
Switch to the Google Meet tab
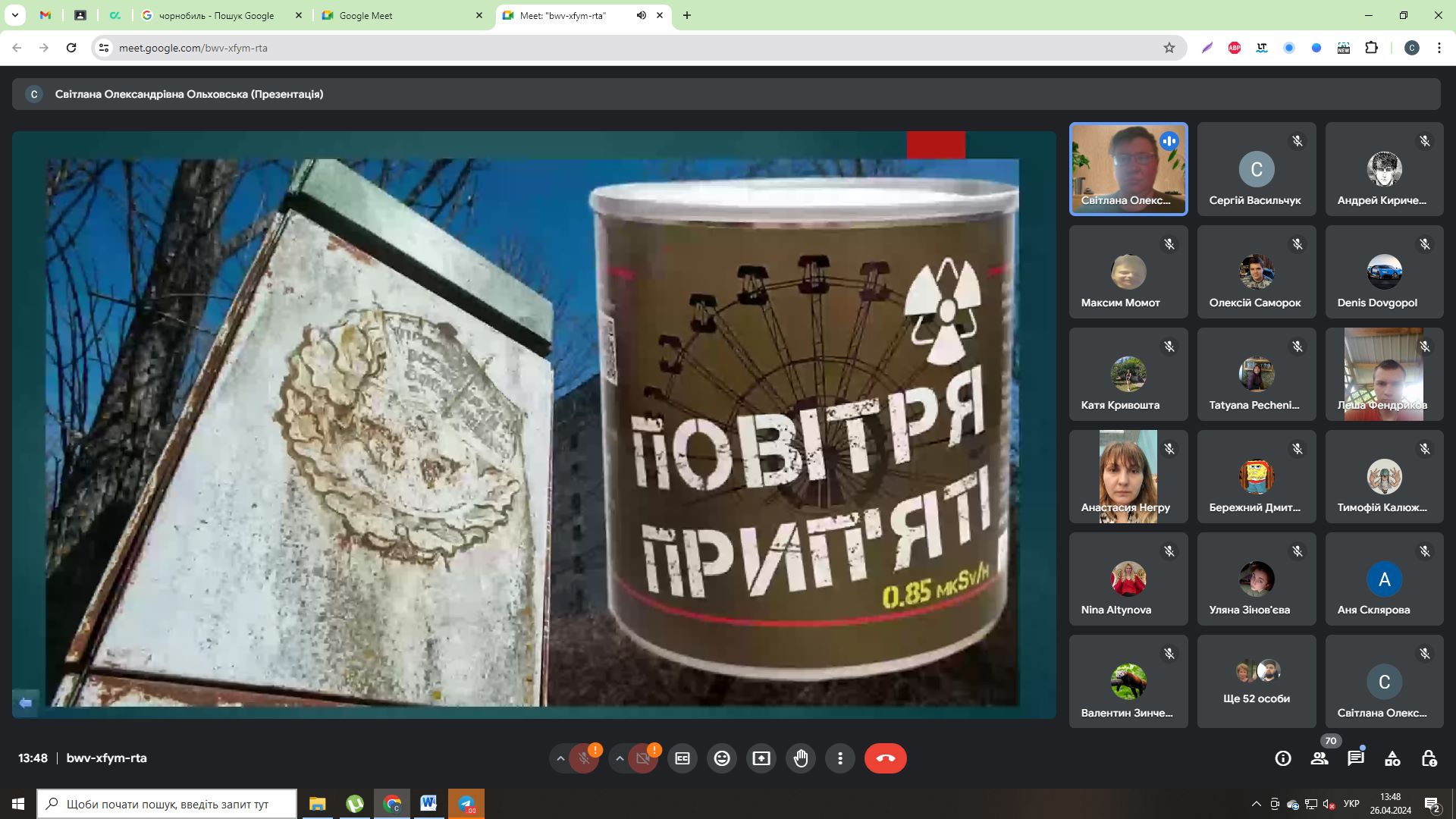(x=401, y=15)
